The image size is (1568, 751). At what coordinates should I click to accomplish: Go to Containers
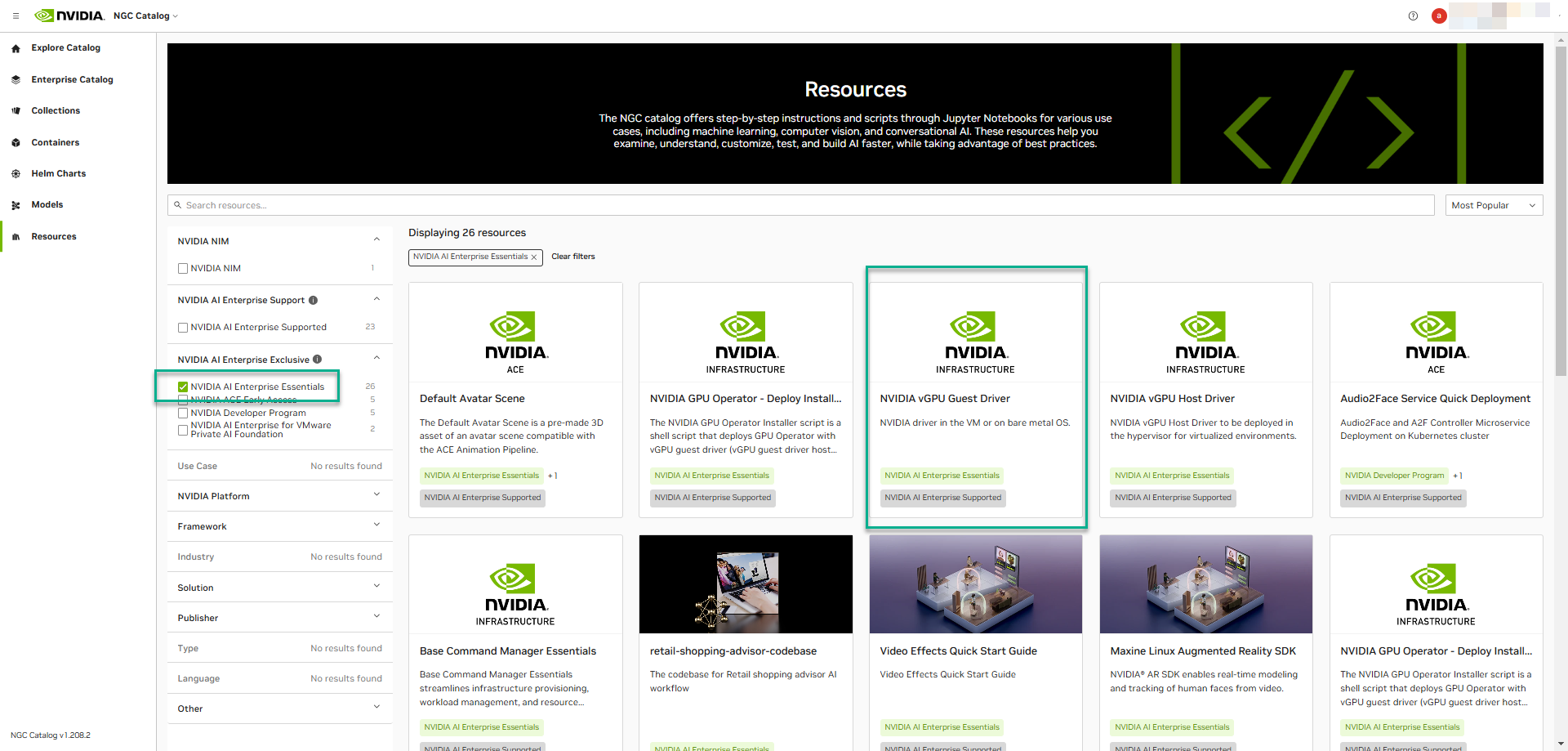pos(56,143)
